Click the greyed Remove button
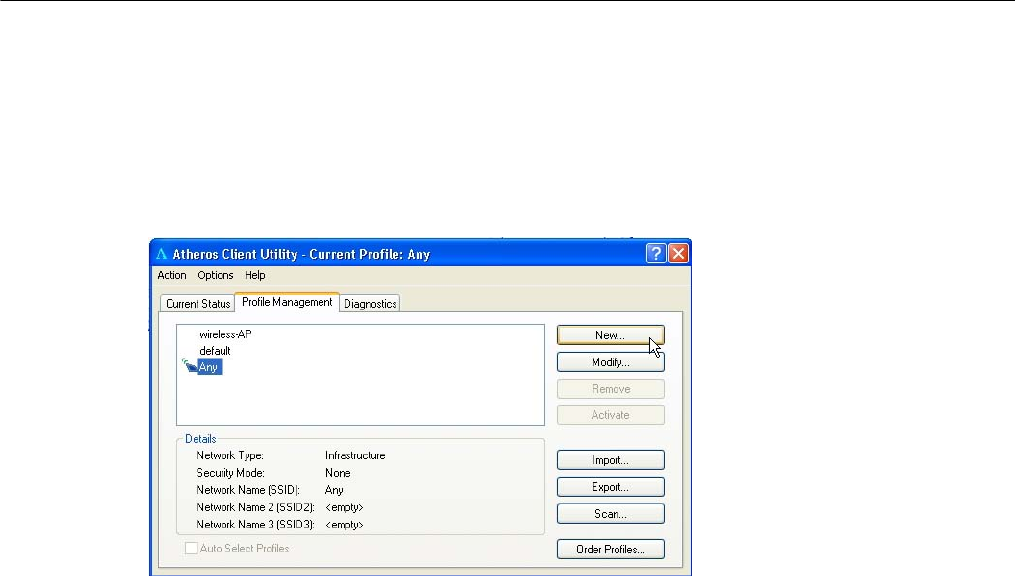 coord(610,389)
